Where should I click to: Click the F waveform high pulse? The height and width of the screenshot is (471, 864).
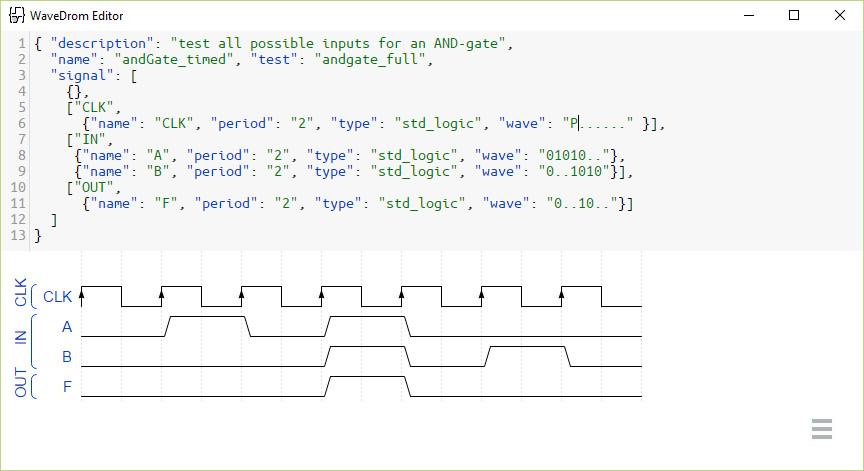point(366,377)
